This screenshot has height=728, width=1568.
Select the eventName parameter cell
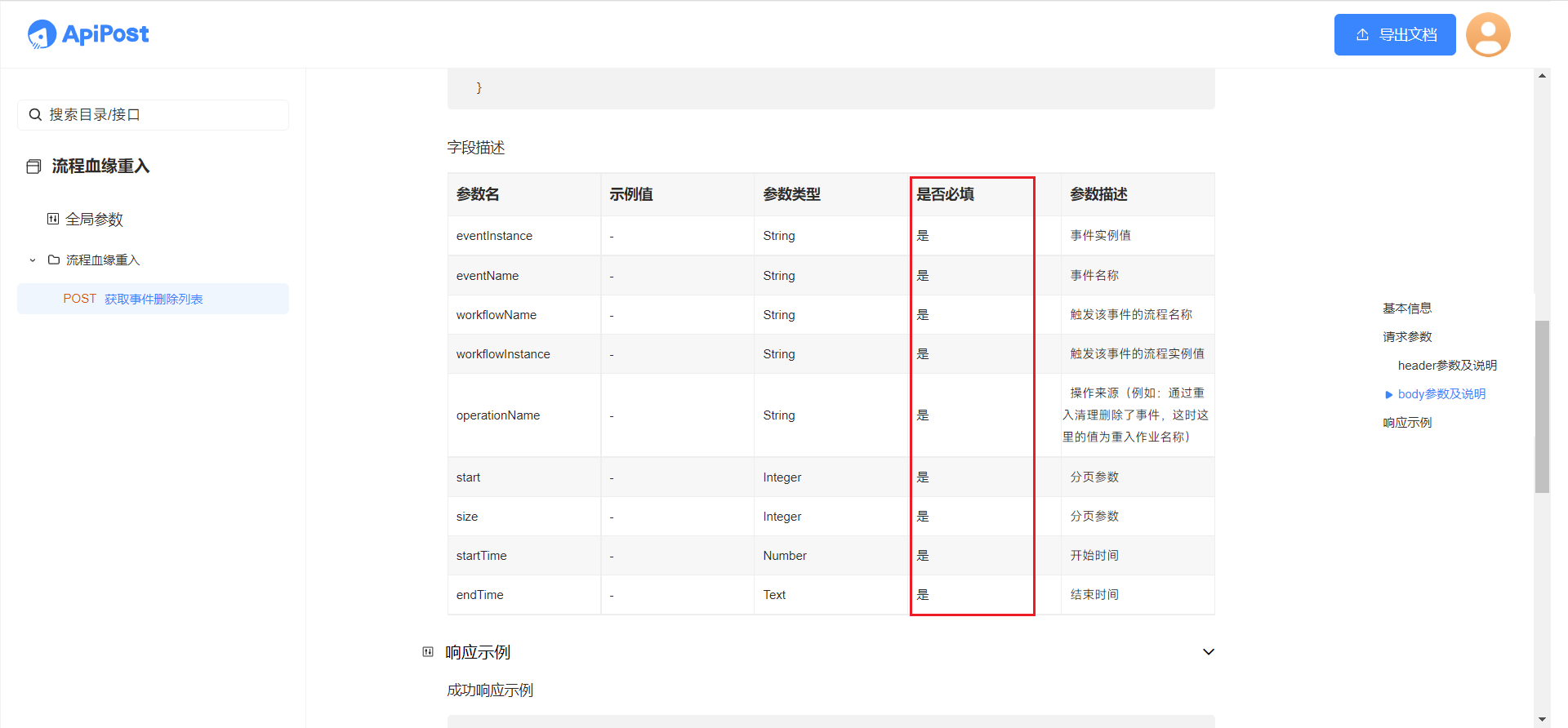tap(524, 276)
